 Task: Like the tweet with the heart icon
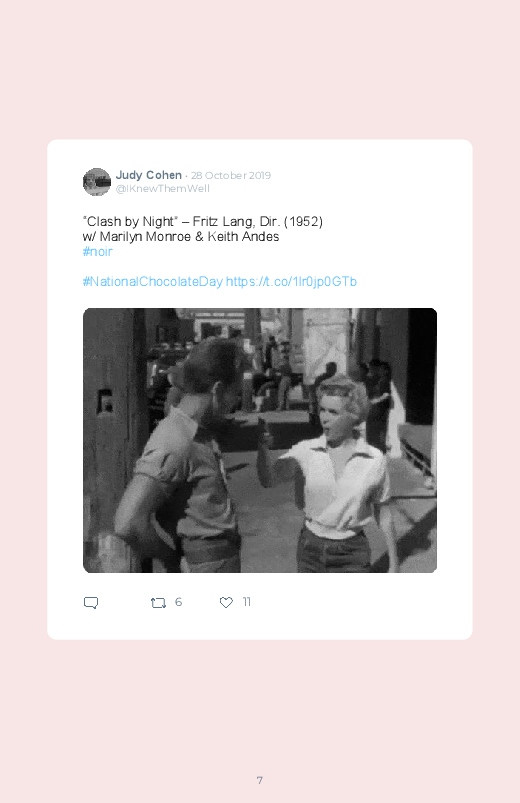pyautogui.click(x=226, y=603)
